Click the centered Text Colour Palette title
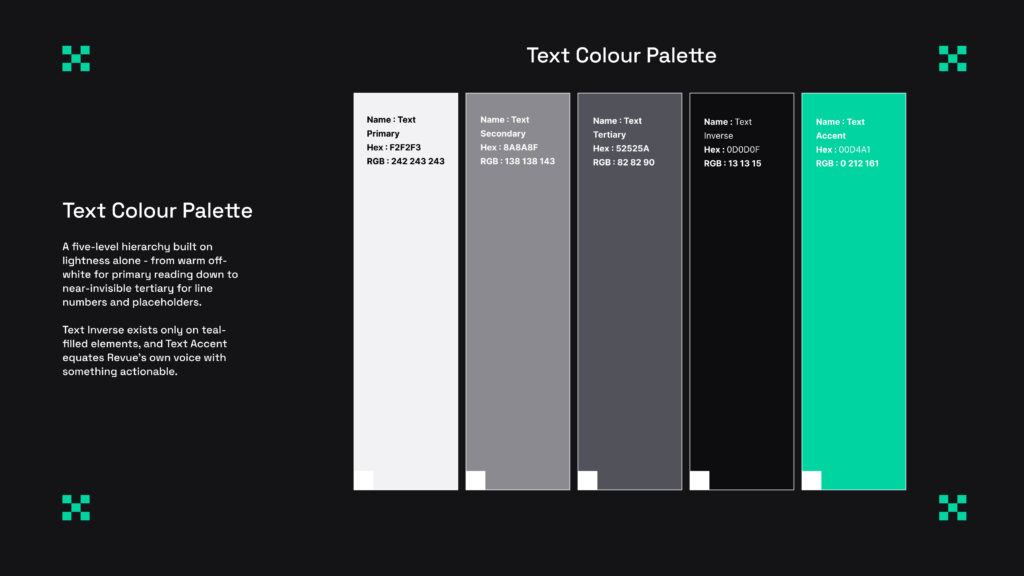 (621, 56)
